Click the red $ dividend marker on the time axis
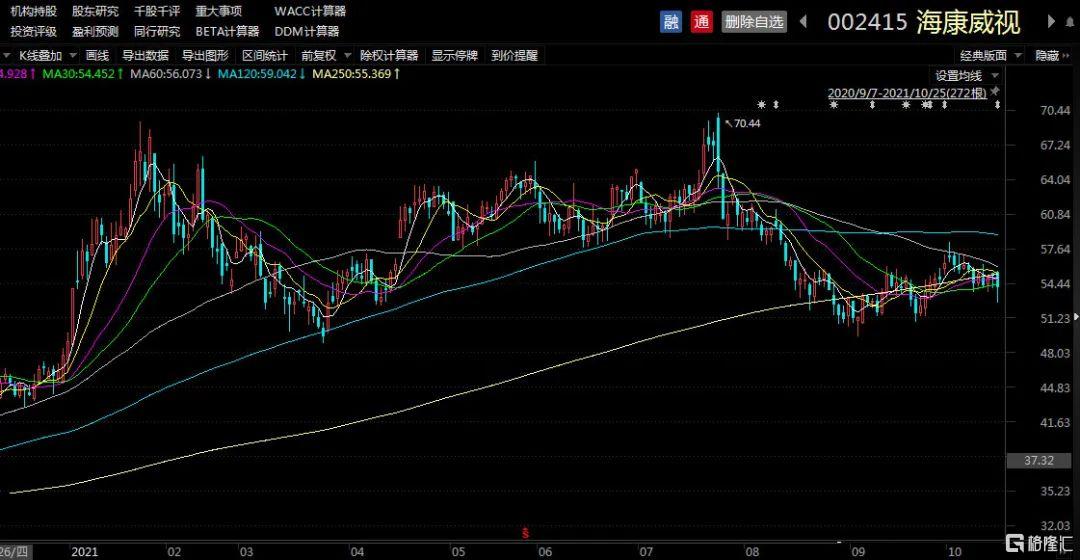The image size is (1080, 560). pyautogui.click(x=526, y=533)
